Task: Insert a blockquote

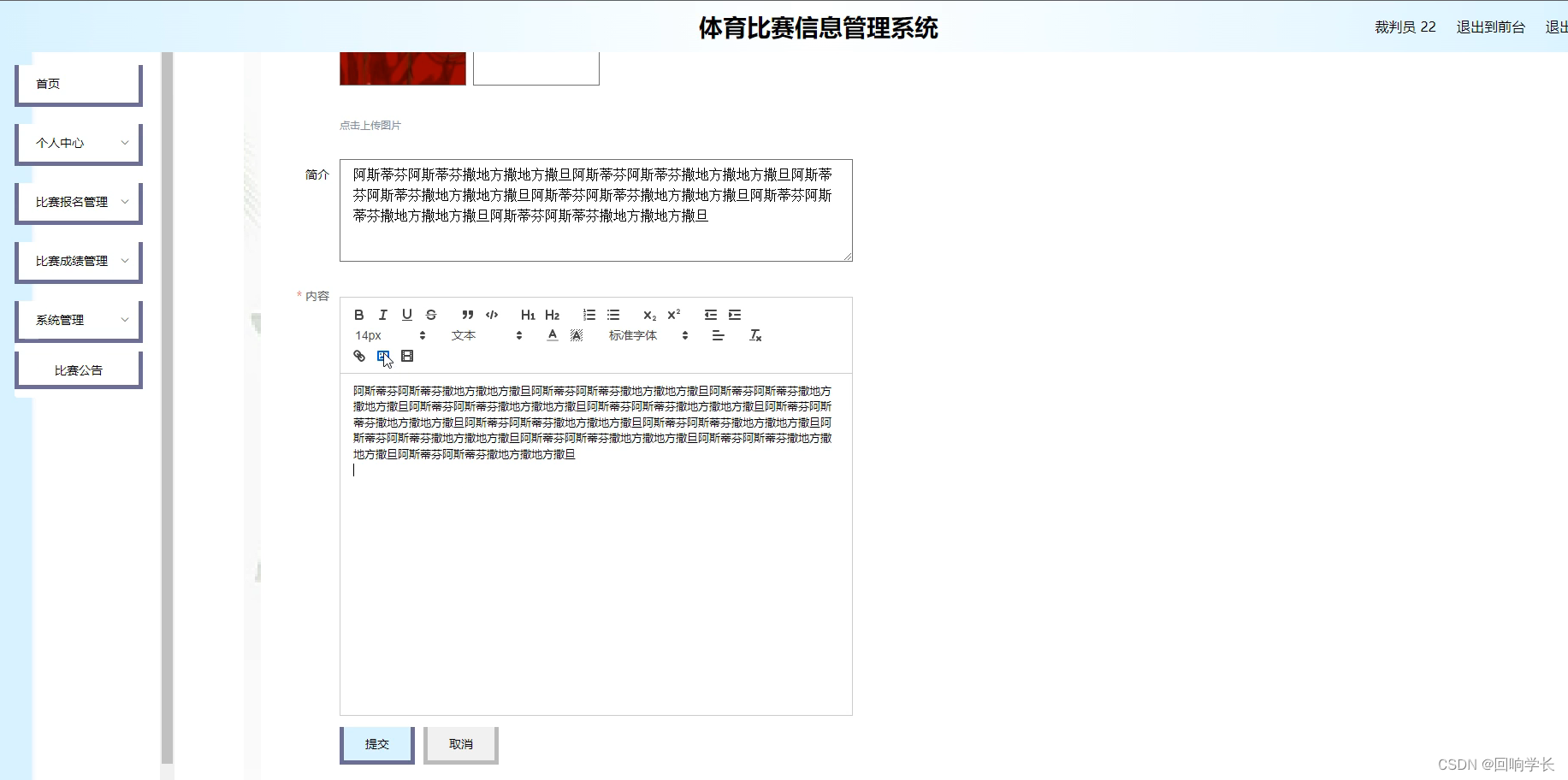Action: click(x=466, y=315)
